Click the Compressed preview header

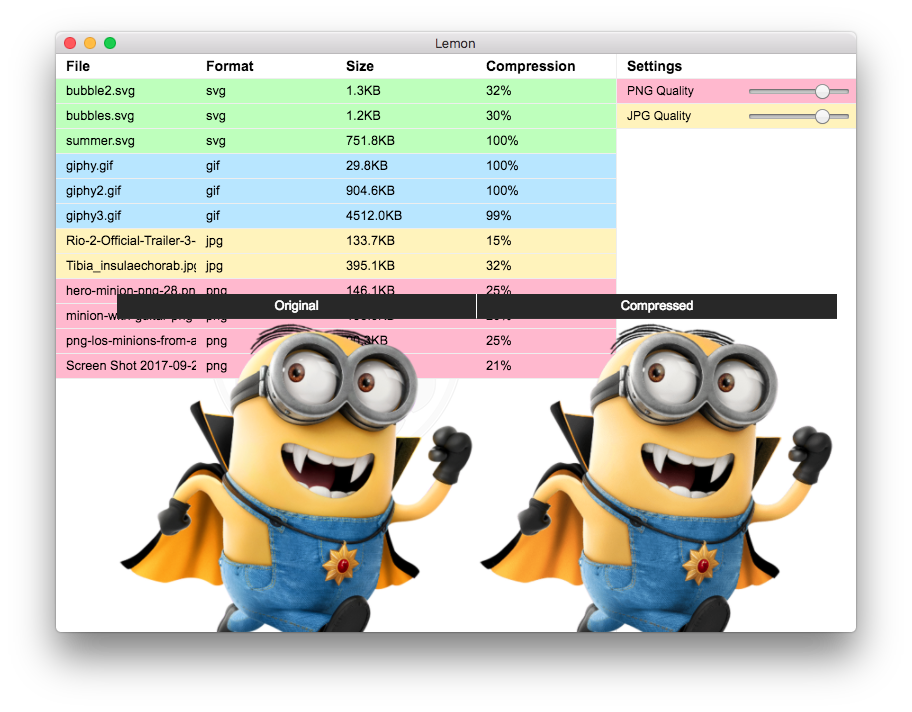point(657,306)
